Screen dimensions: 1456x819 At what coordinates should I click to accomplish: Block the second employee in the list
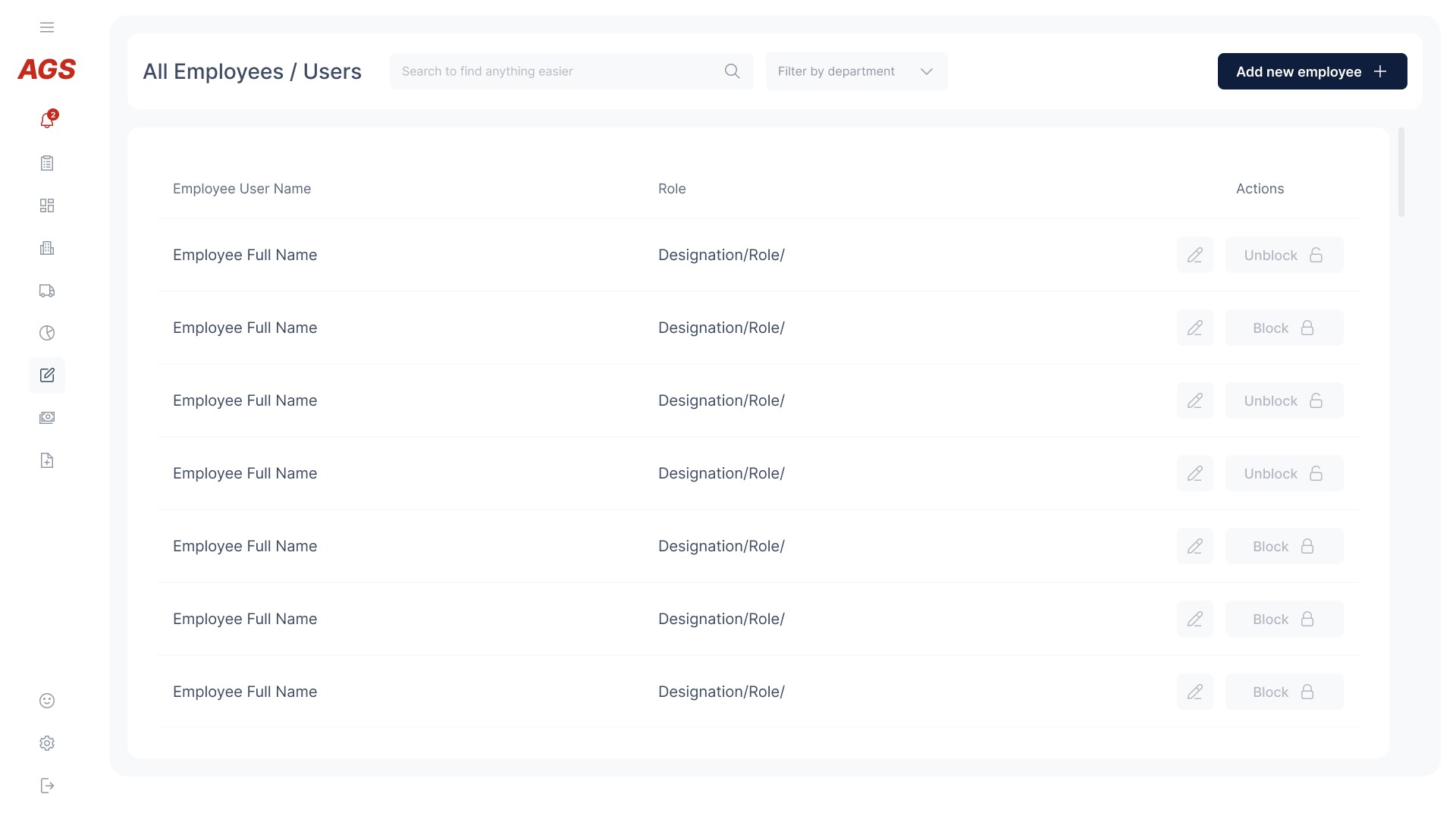pyautogui.click(x=1284, y=328)
